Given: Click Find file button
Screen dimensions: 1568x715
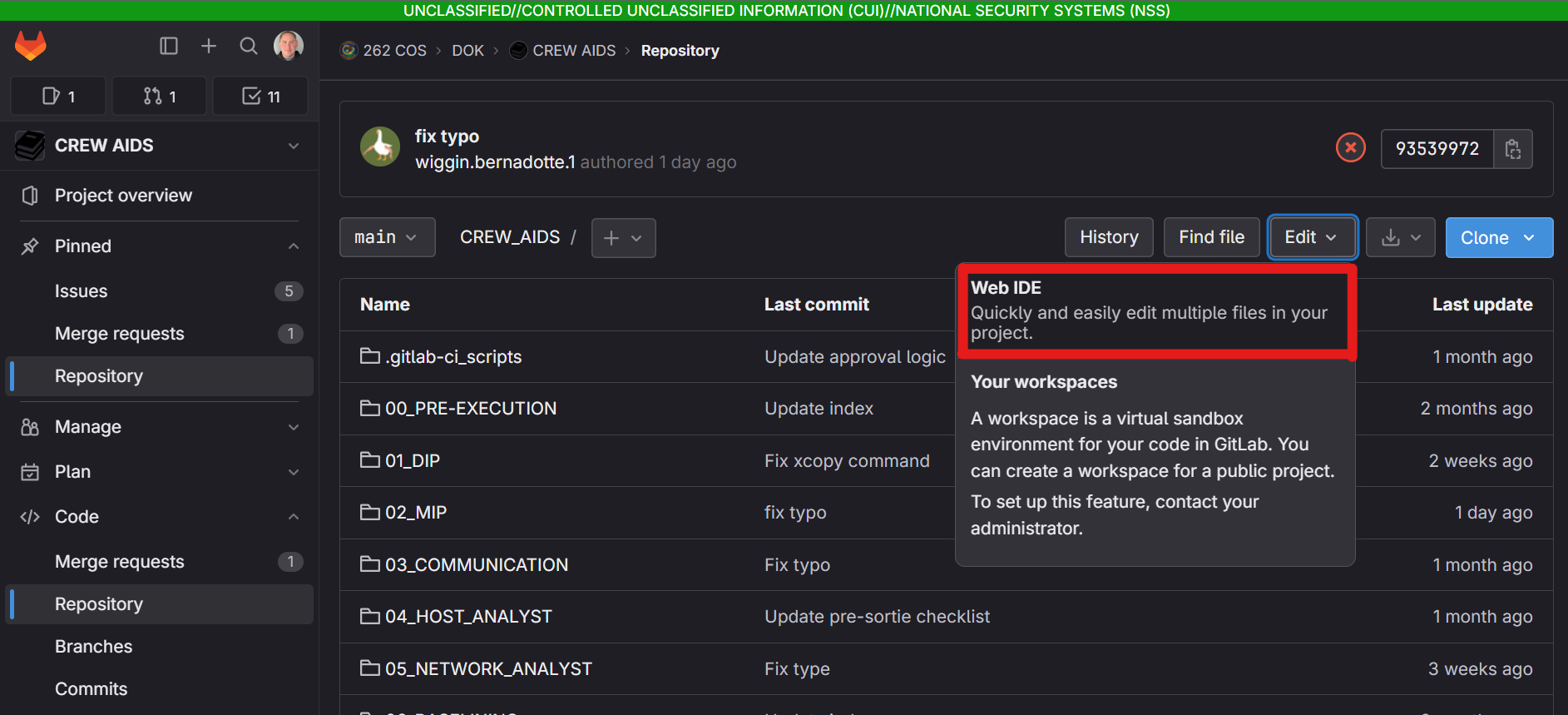Looking at the screenshot, I should point(1212,237).
